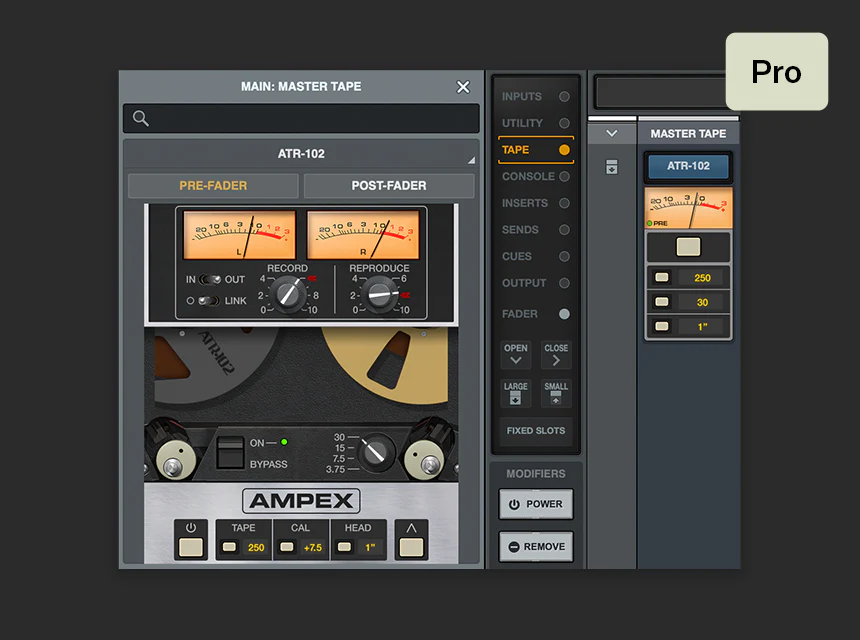The width and height of the screenshot is (860, 640).
Task: Turn the tape speed selector knob
Action: click(x=376, y=452)
